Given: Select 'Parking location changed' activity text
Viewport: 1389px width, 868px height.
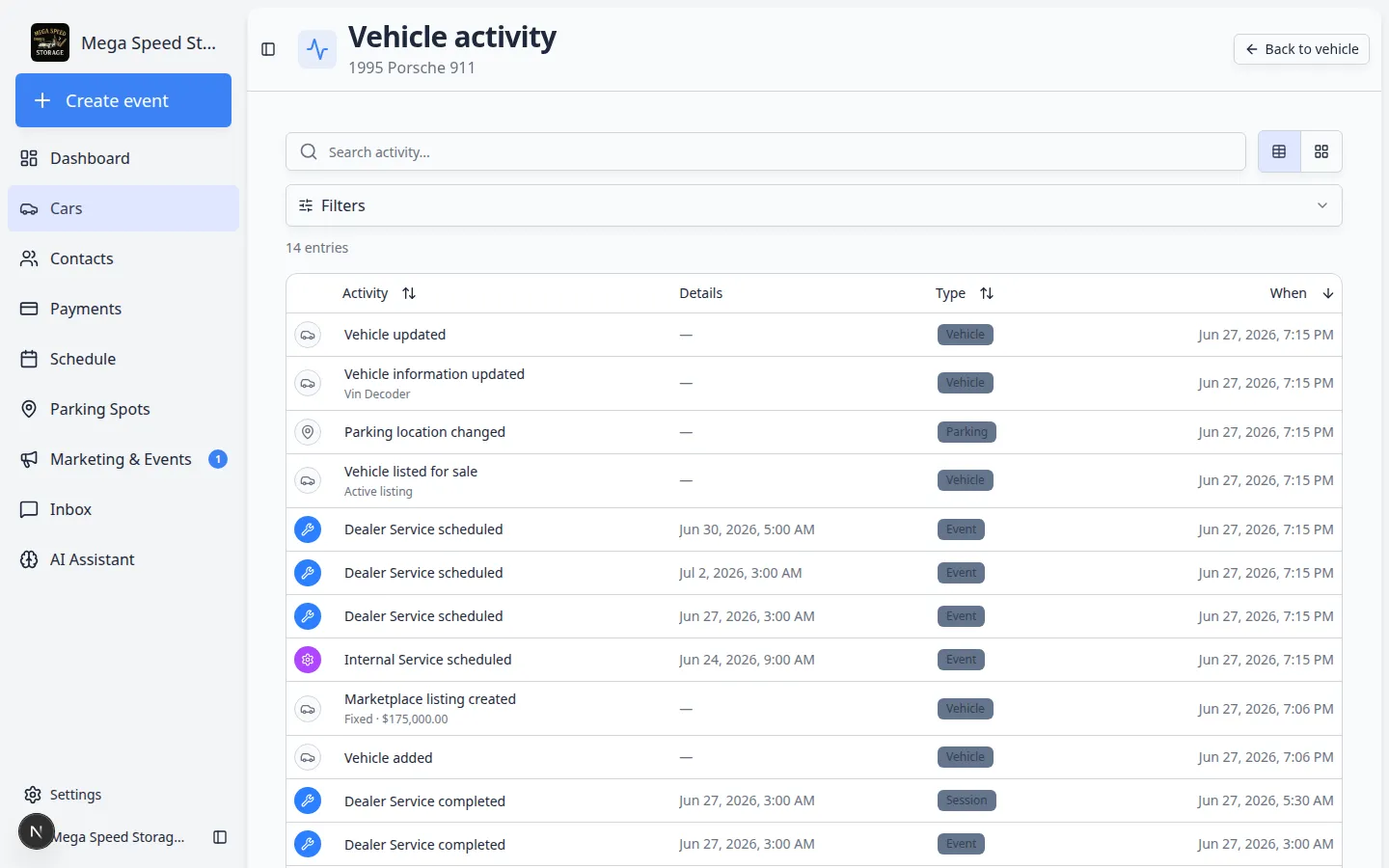Looking at the screenshot, I should pyautogui.click(x=424, y=432).
